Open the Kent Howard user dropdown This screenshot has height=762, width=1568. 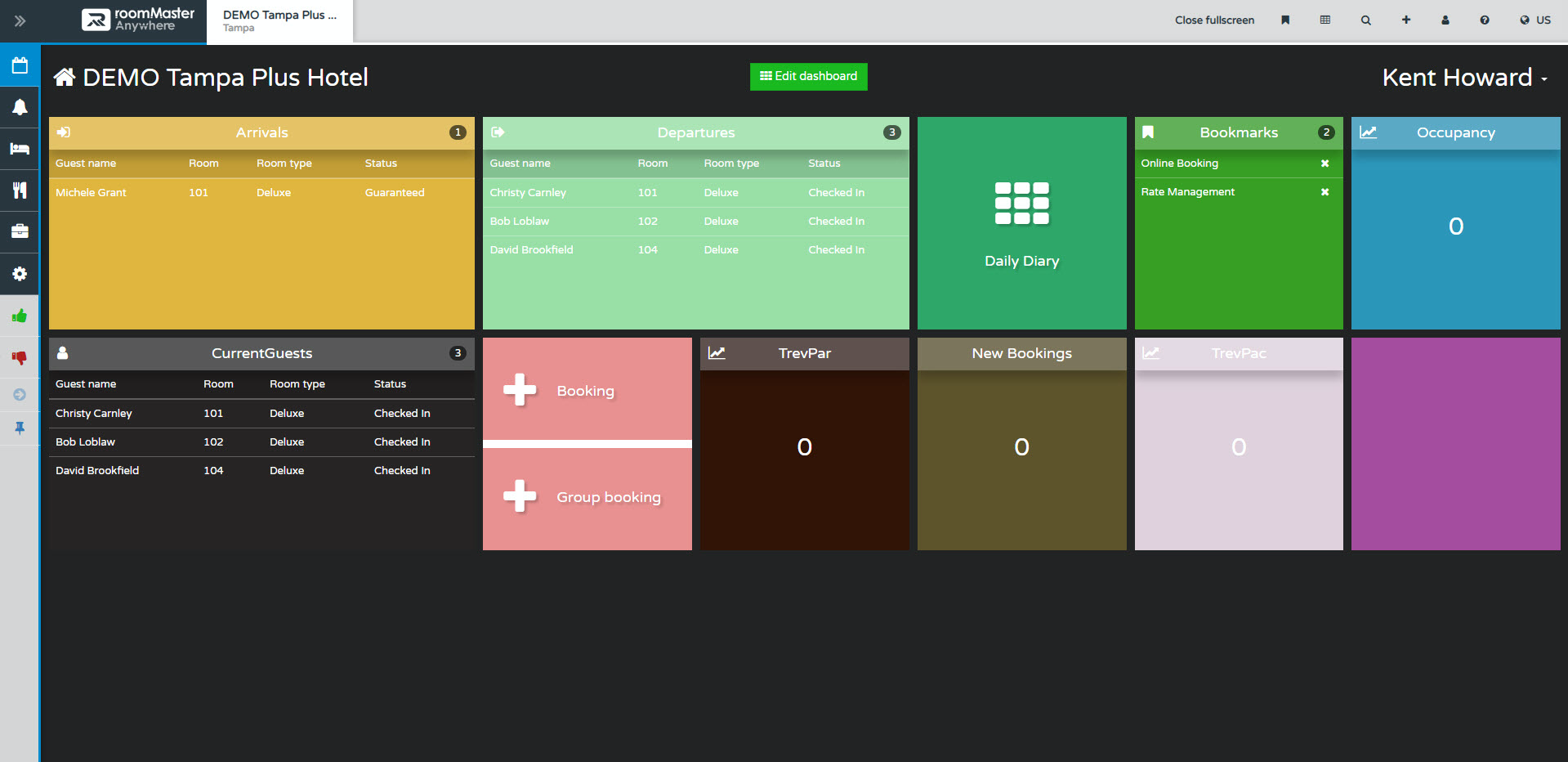[x=1462, y=77]
